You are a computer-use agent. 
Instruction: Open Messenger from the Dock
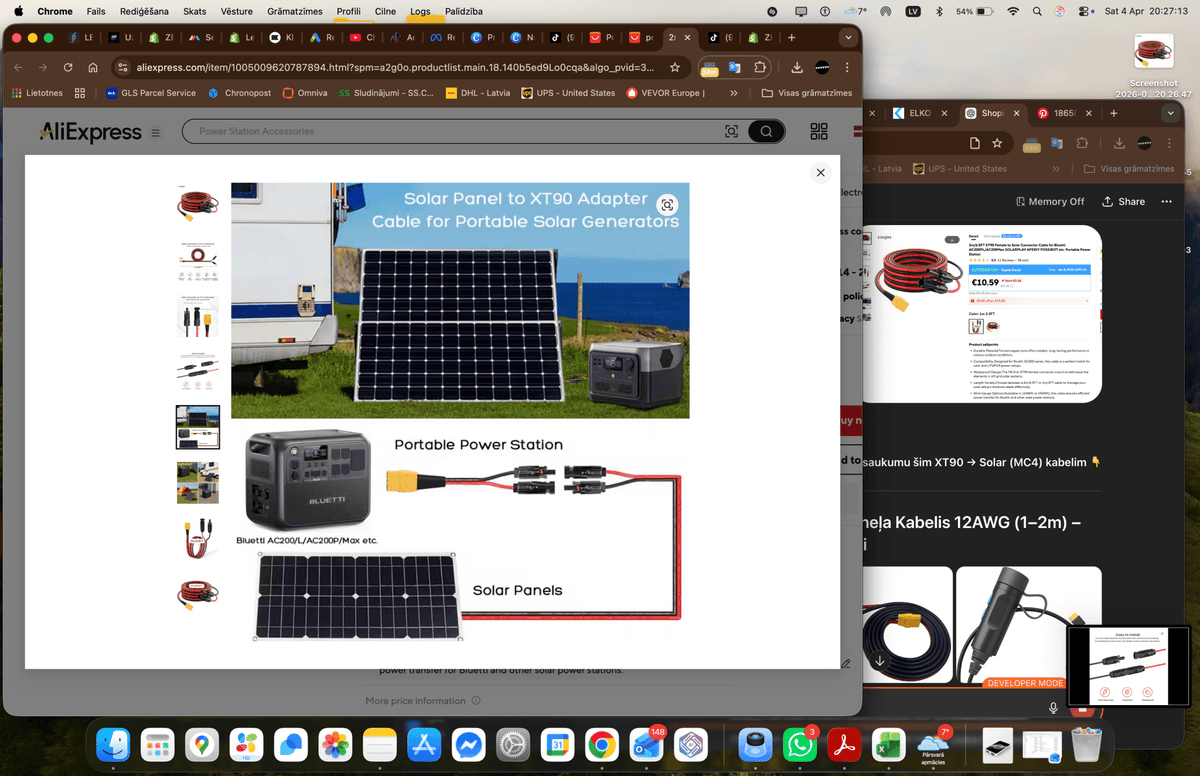[468, 744]
